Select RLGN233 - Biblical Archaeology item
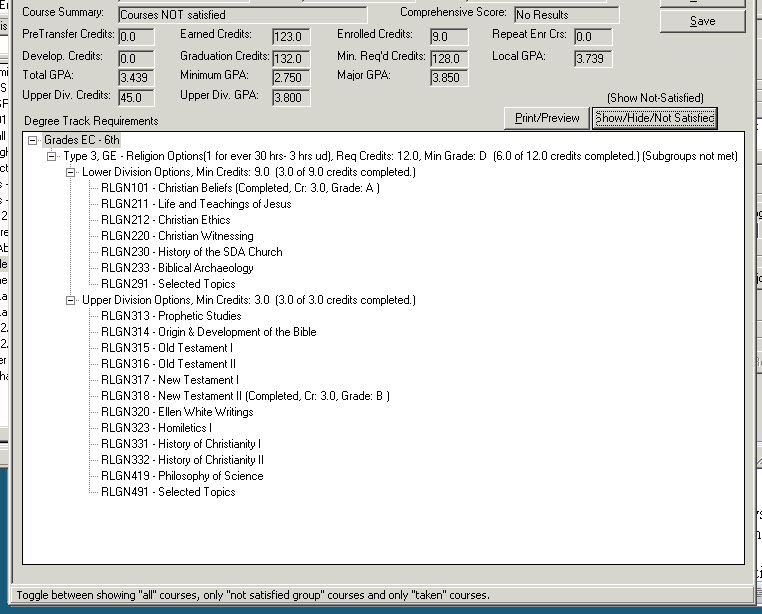 click(x=177, y=268)
